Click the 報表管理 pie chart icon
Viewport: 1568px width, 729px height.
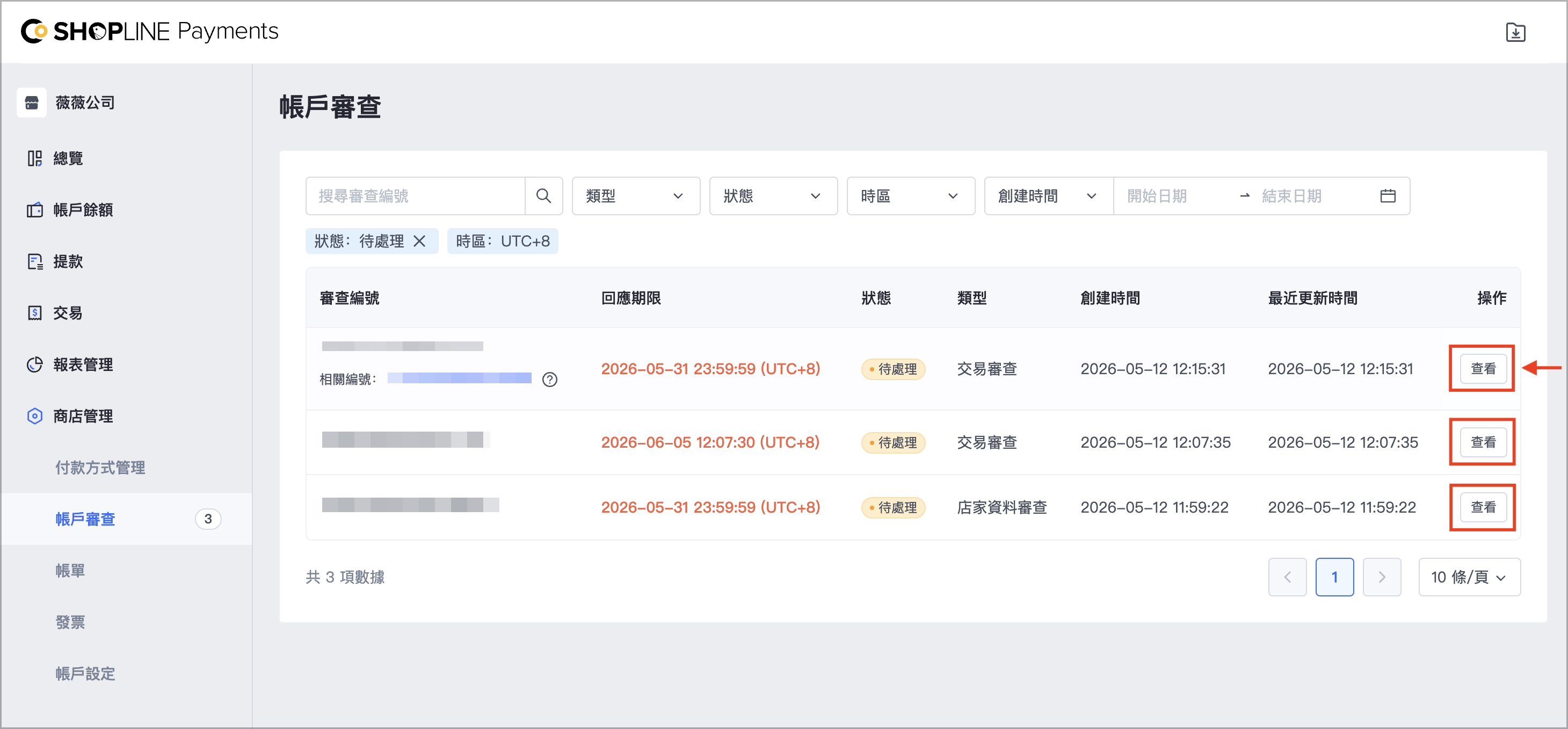[x=35, y=364]
